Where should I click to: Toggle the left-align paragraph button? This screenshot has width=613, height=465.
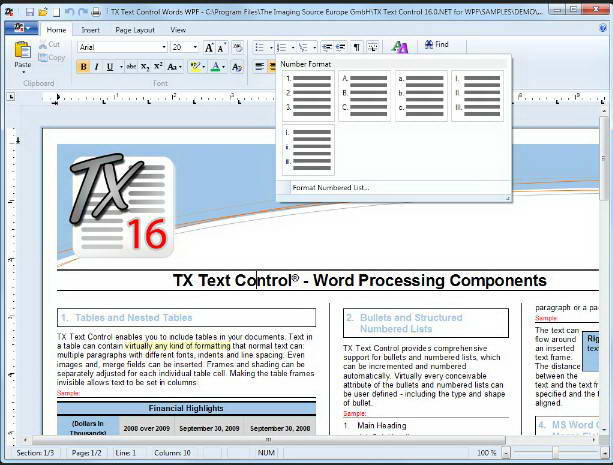coord(259,67)
